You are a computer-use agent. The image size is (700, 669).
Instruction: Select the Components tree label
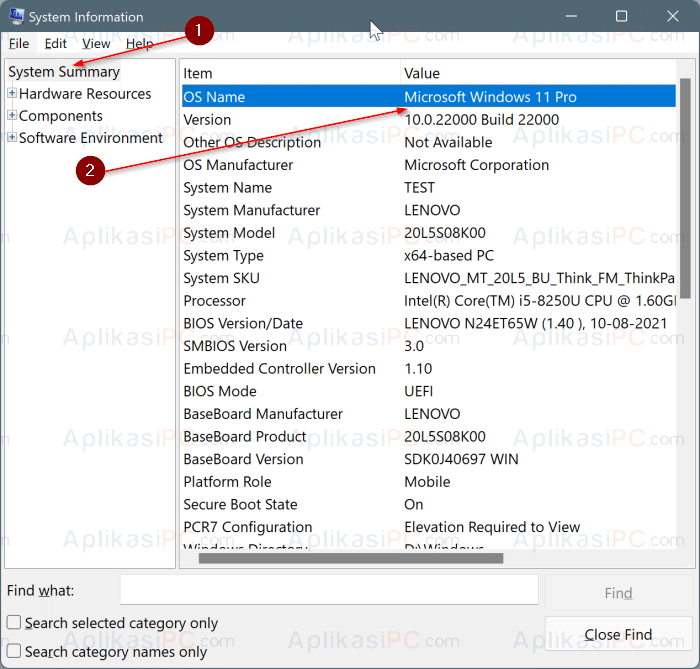pyautogui.click(x=61, y=116)
